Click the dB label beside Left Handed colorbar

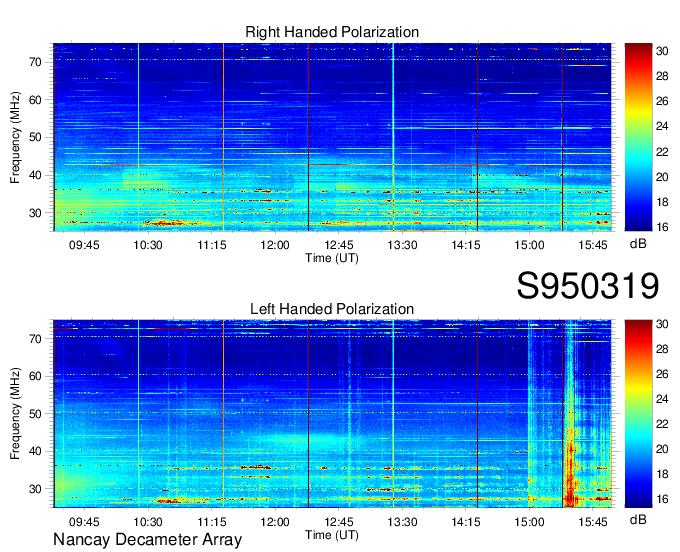coord(638,519)
